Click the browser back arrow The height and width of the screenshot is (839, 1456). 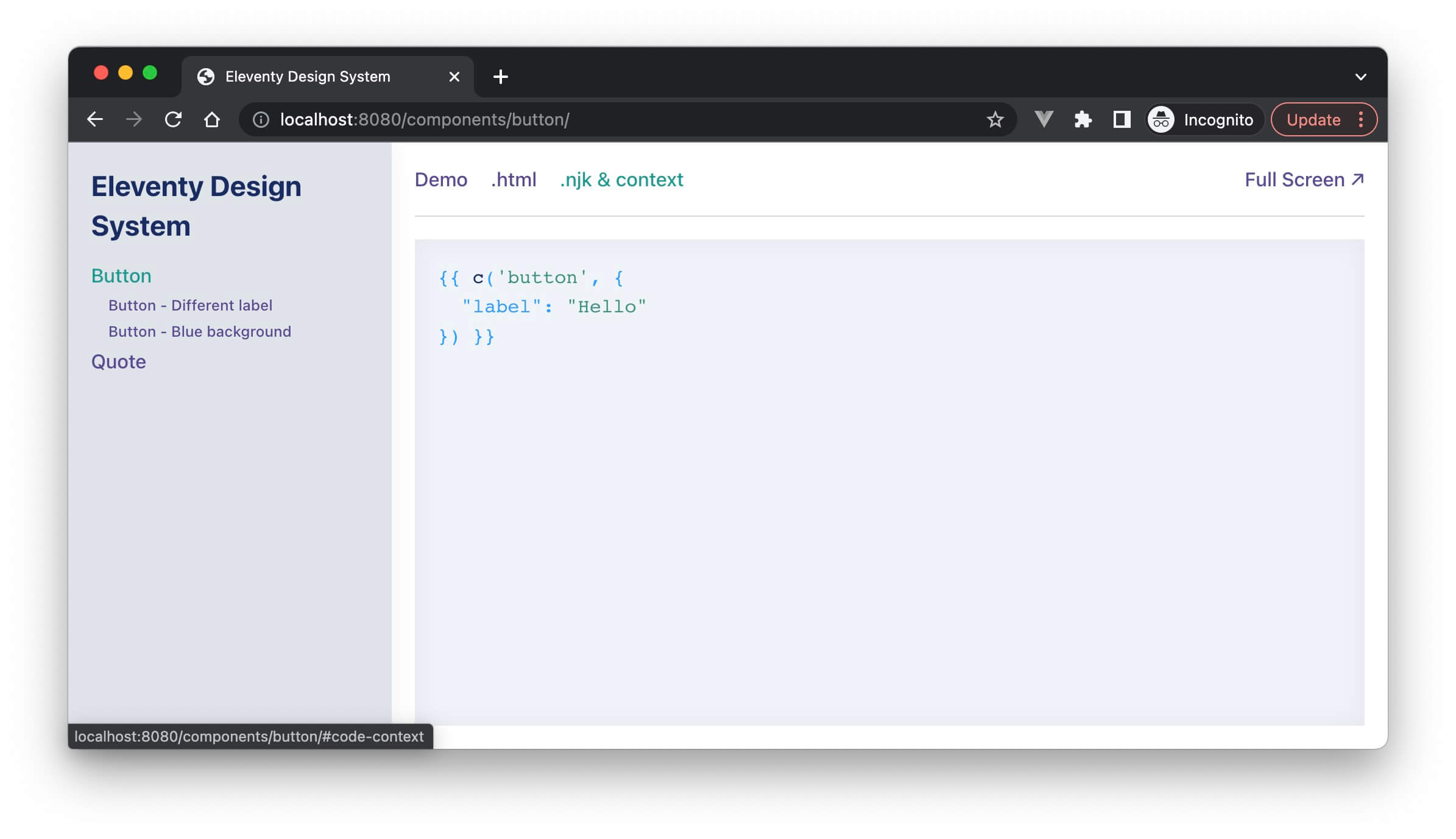pyautogui.click(x=95, y=119)
